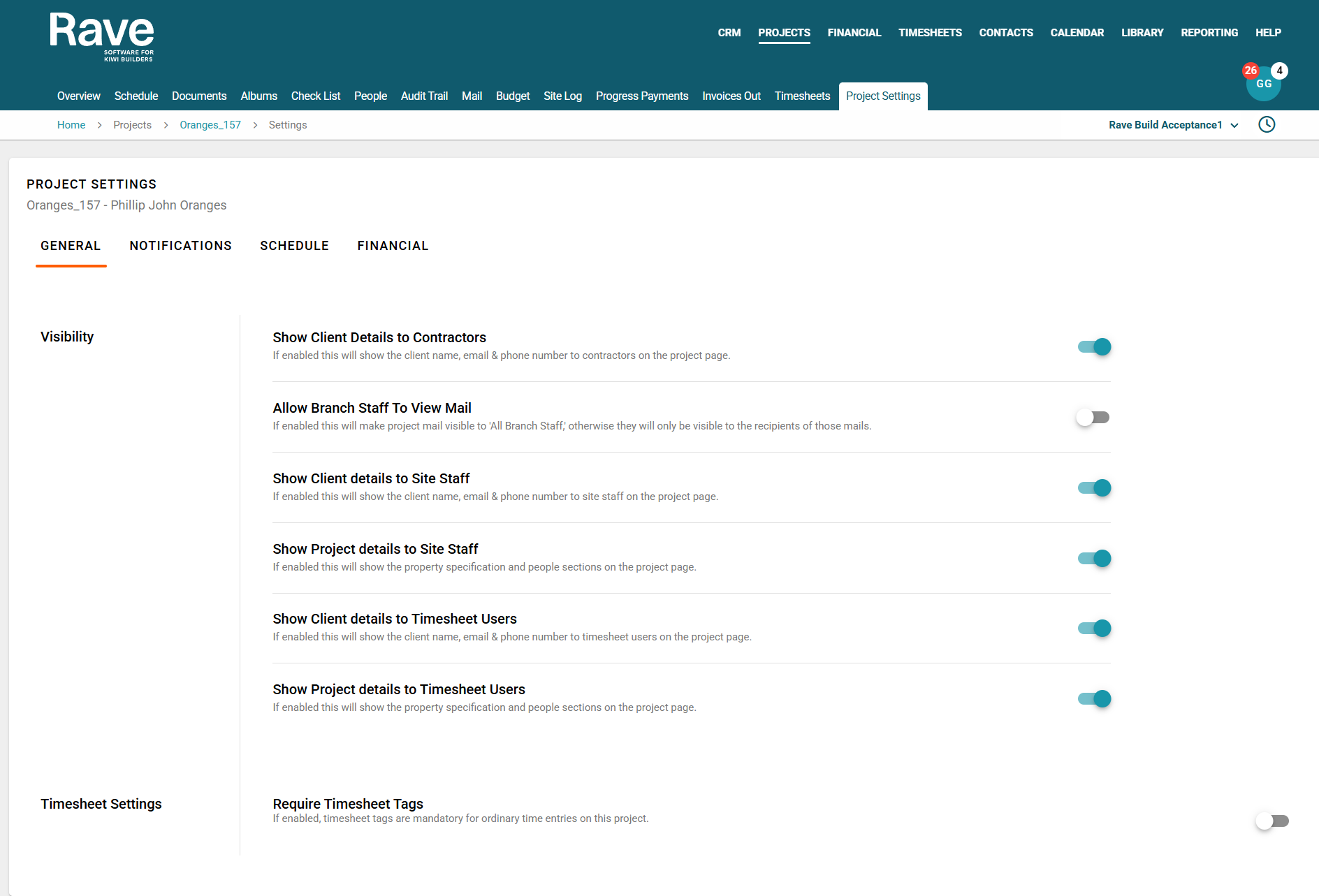Toggle Show Project details to Site Staff
Image resolution: width=1319 pixels, height=896 pixels.
pyautogui.click(x=1094, y=558)
